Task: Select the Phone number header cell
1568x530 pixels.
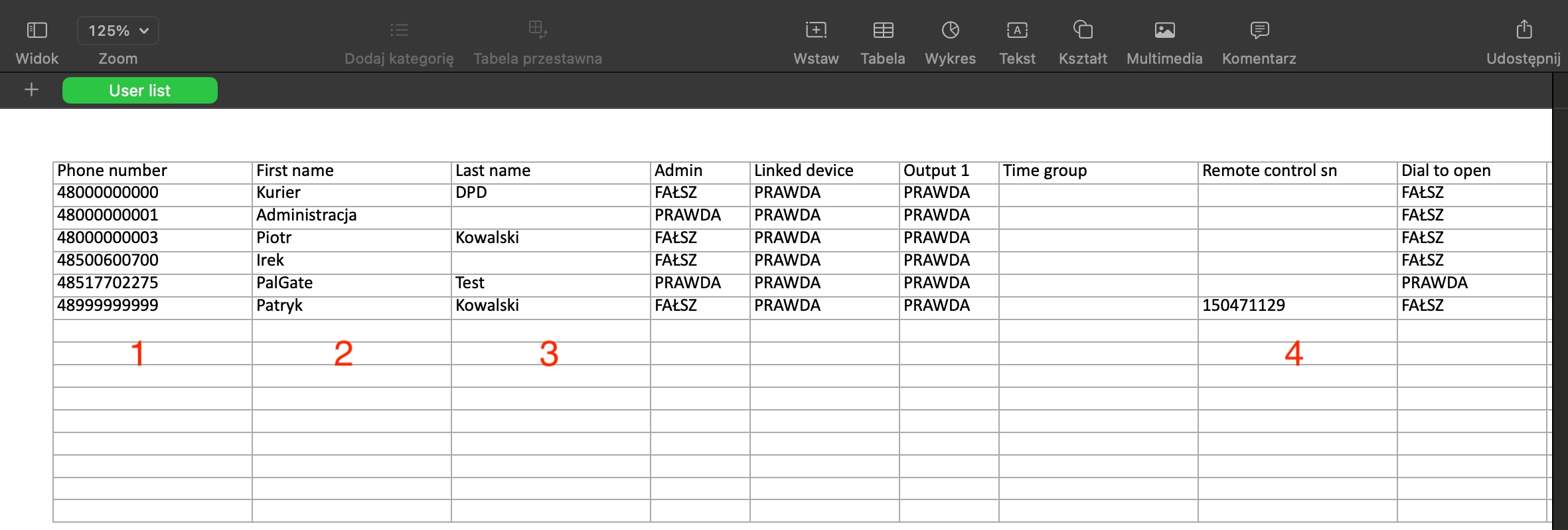Action: click(x=152, y=171)
